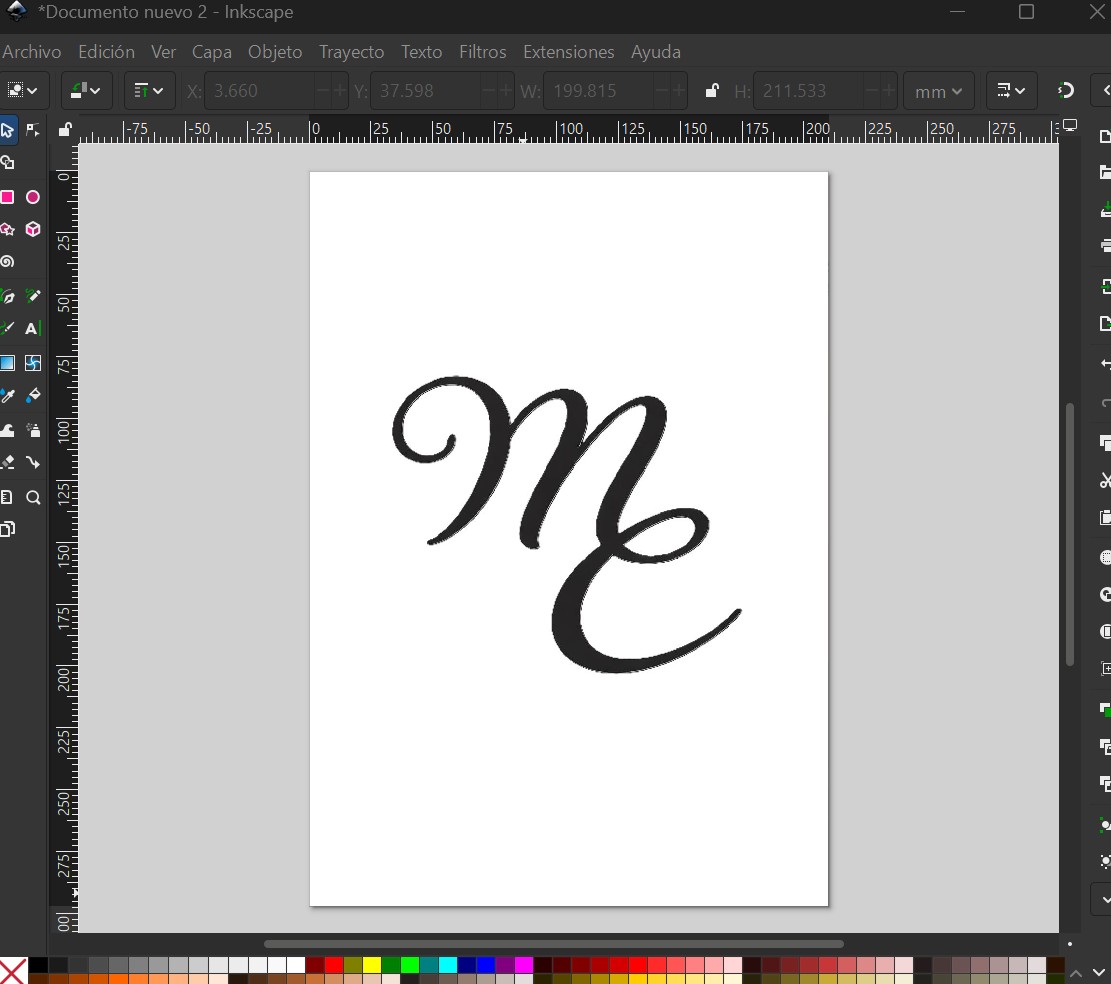
Task: Select the Spray tool
Action: [33, 430]
